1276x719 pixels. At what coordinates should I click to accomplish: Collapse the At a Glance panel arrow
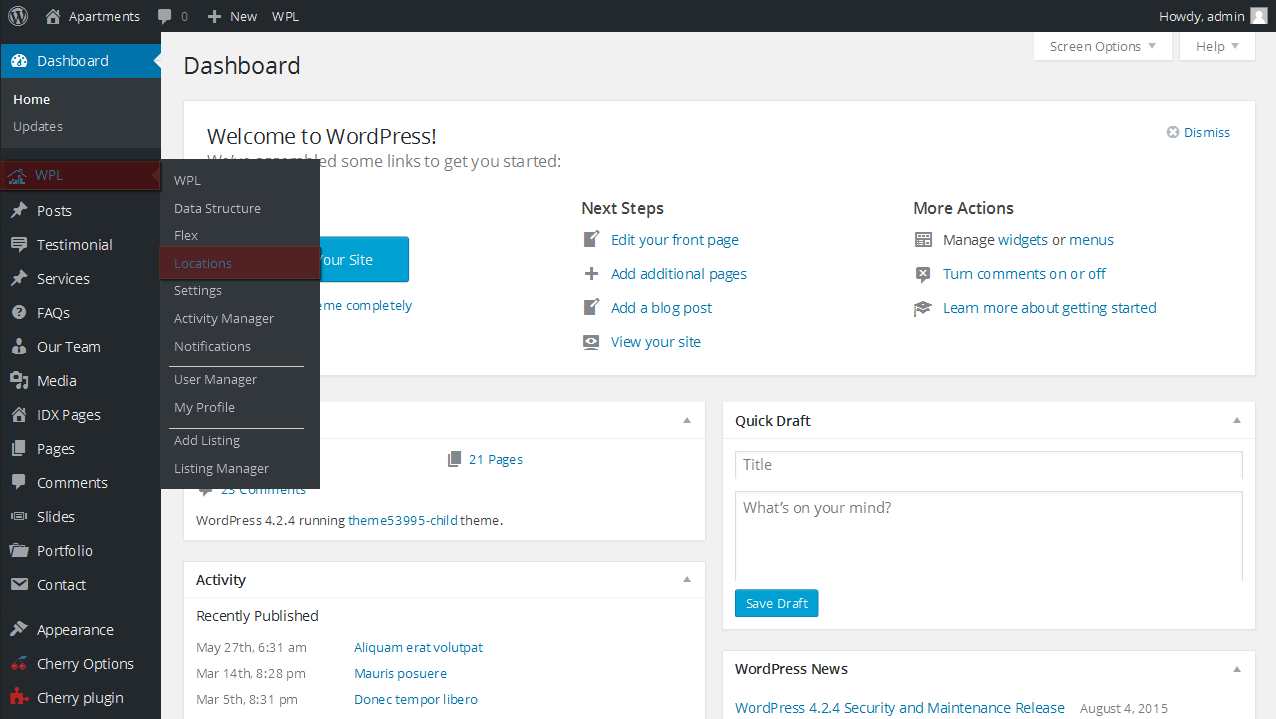[687, 421]
